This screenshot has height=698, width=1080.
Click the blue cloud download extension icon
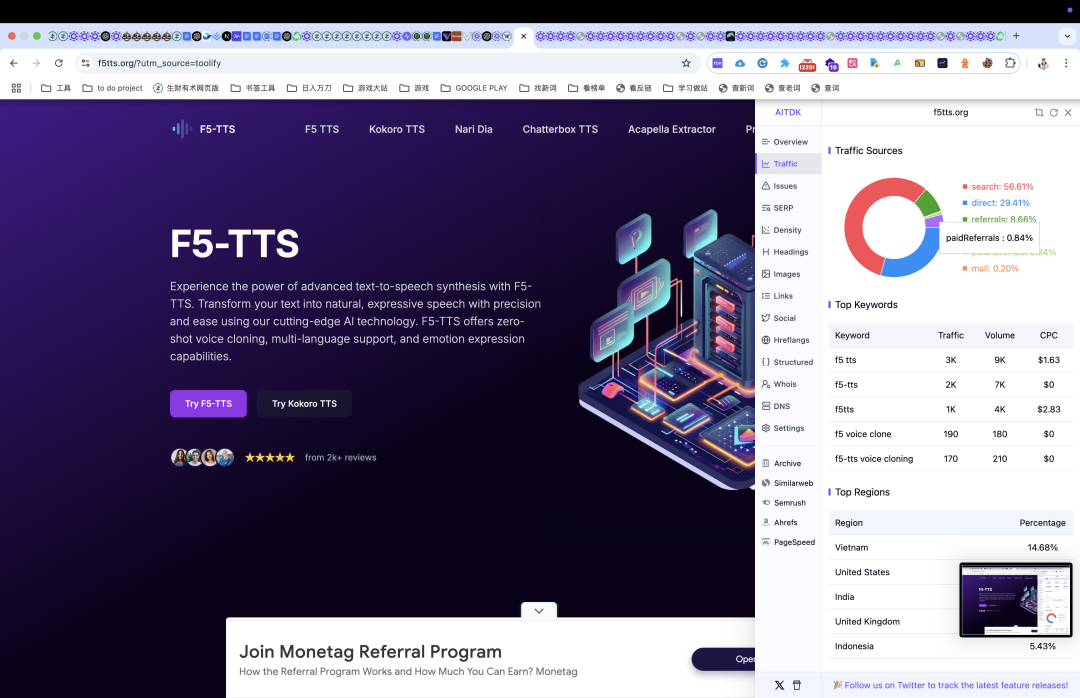pyautogui.click(x=740, y=63)
